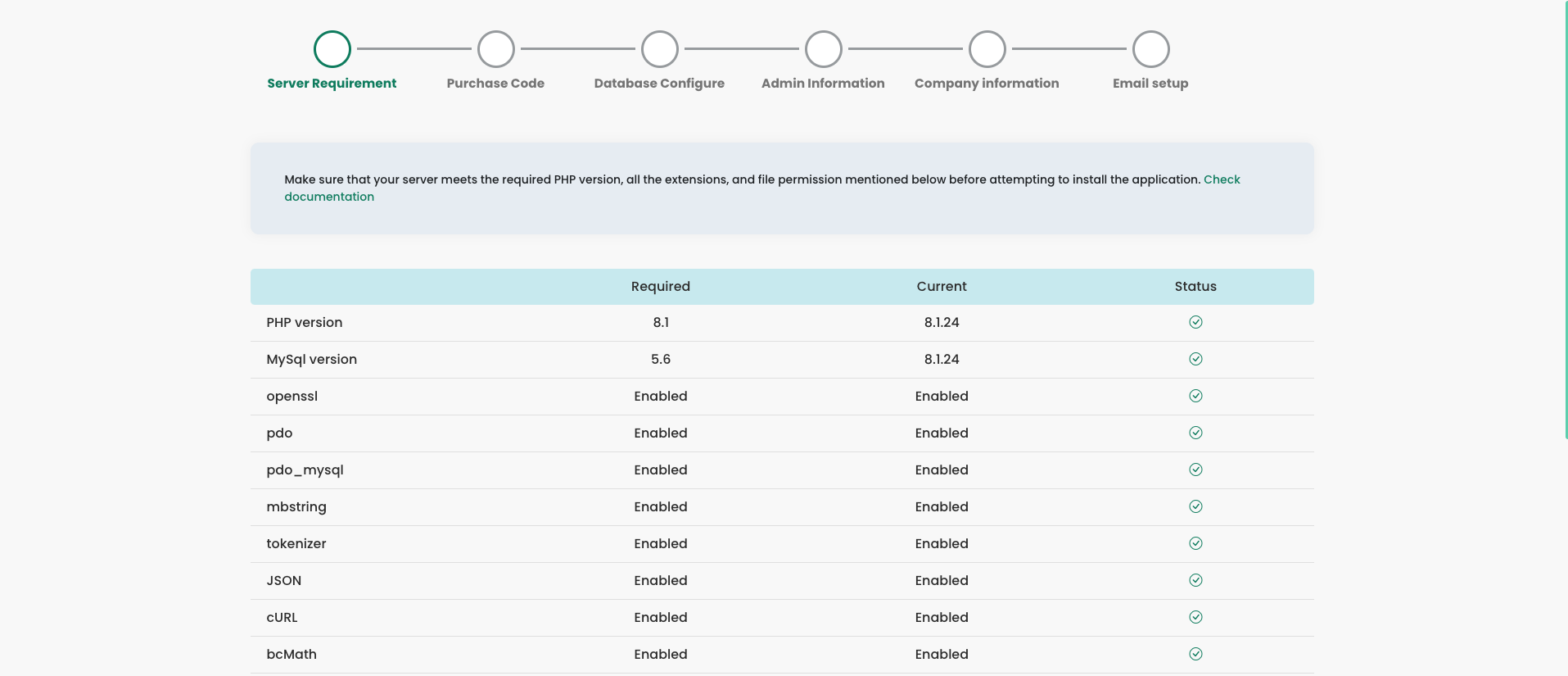Click the bcMath row label
Viewport: 1568px width, 676px height.
tap(291, 655)
